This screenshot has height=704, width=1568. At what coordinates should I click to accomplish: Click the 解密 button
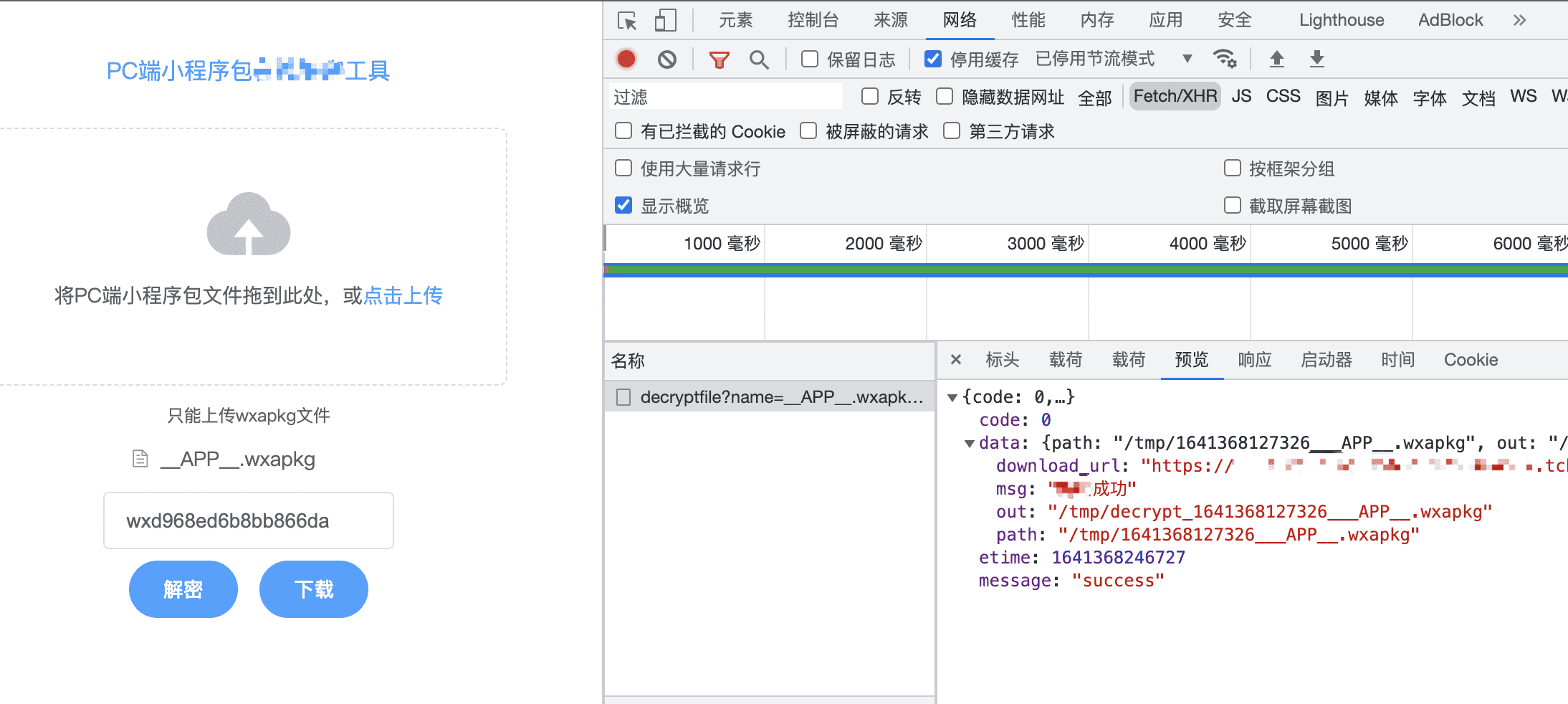(183, 589)
